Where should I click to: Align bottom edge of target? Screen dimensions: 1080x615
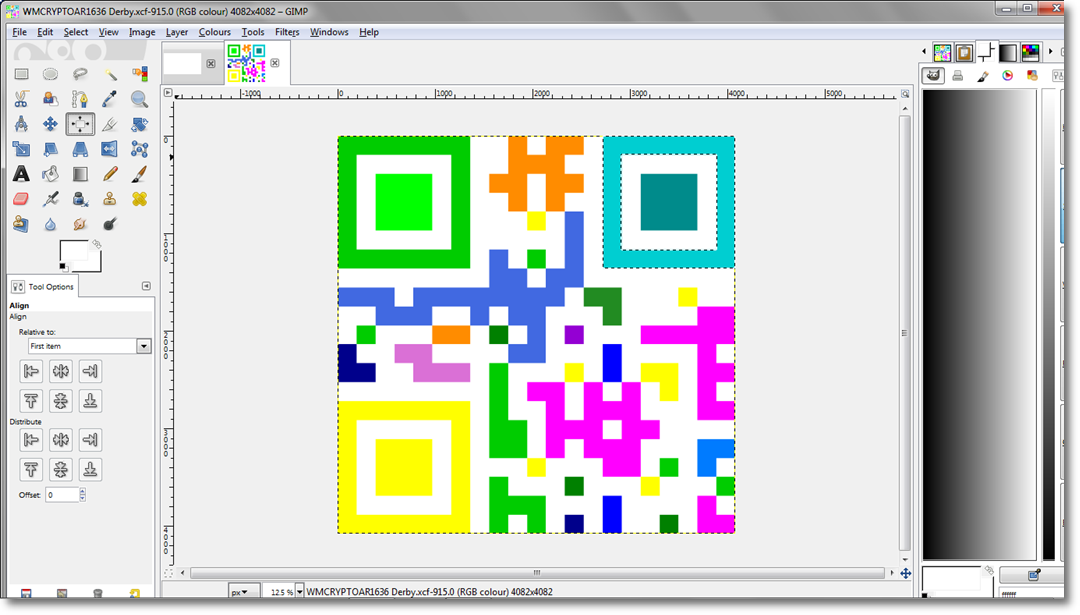[90, 401]
